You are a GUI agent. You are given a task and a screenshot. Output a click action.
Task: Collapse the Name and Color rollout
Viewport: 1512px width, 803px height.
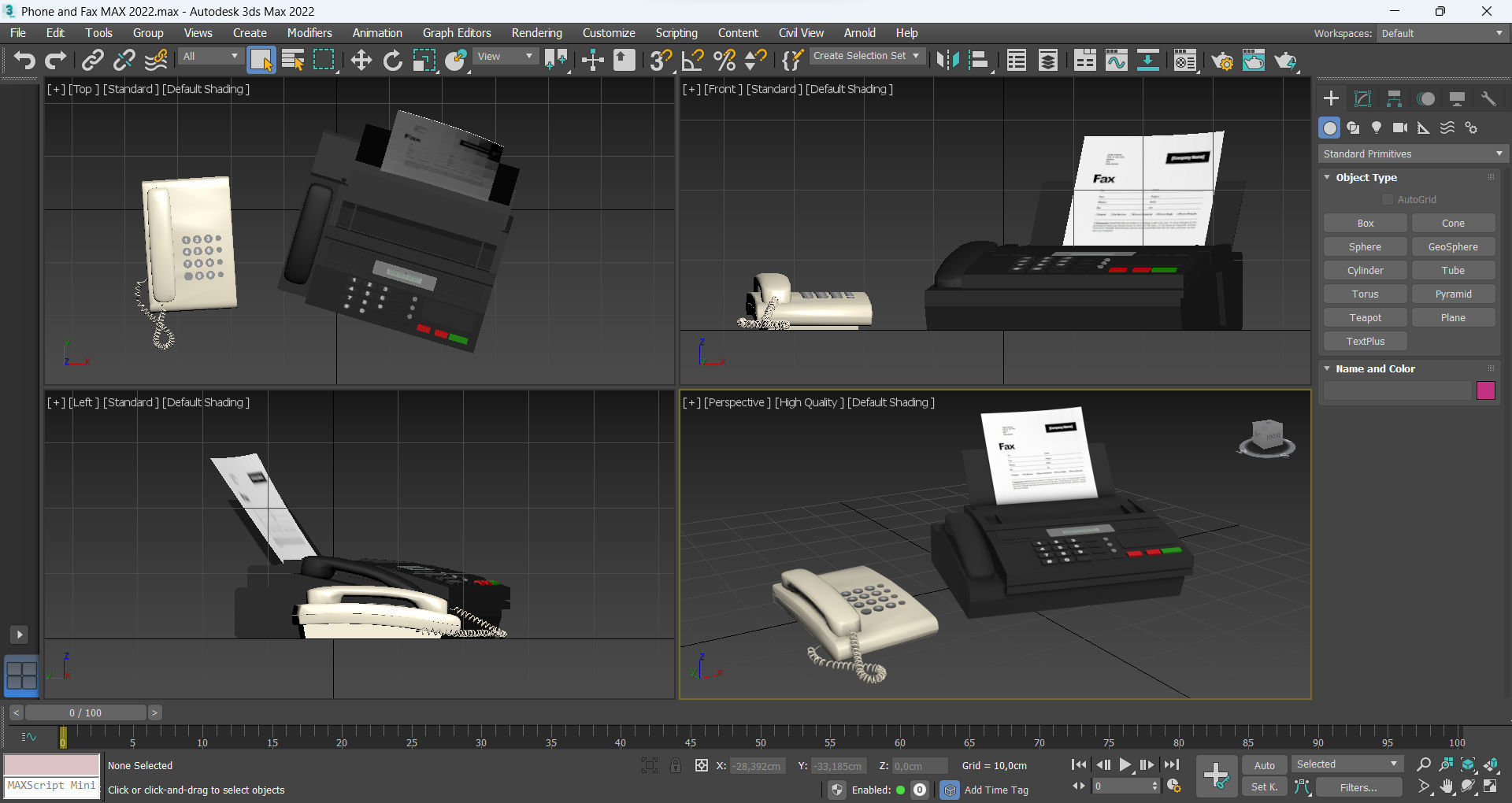[1375, 368]
